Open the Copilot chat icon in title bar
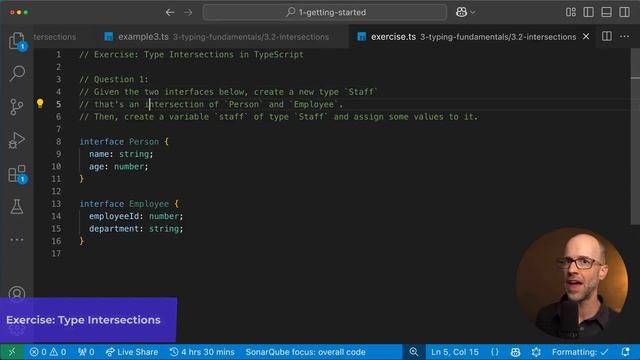Screen dimensions: 640x360 pos(461,12)
